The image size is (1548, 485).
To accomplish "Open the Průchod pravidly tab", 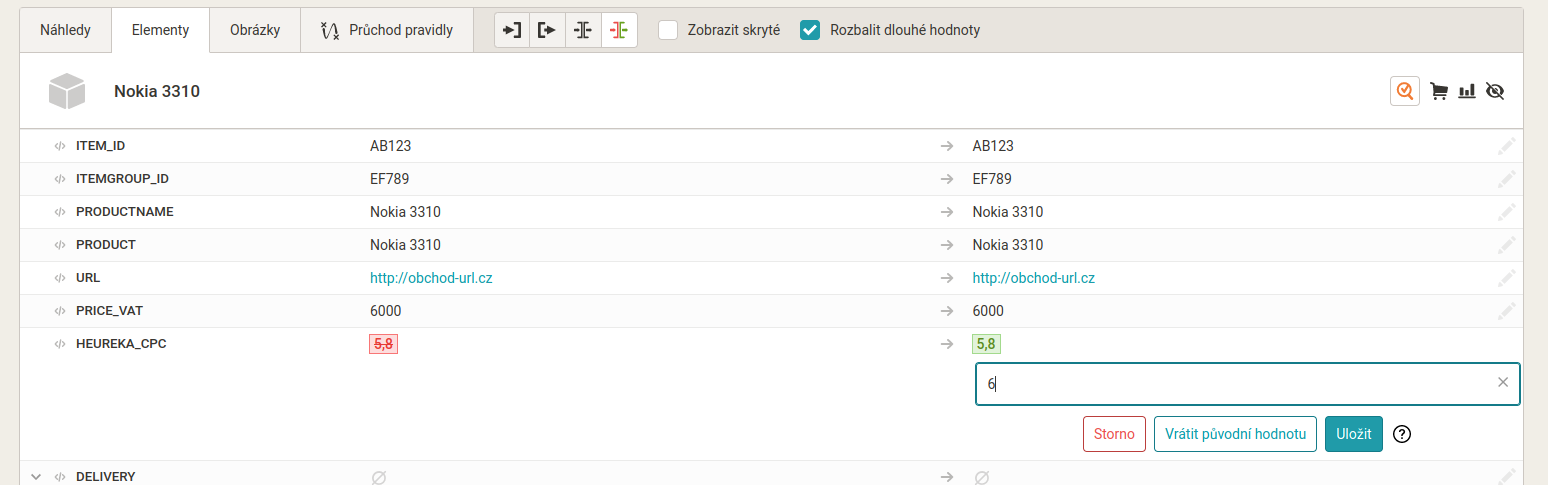I will click(x=387, y=30).
